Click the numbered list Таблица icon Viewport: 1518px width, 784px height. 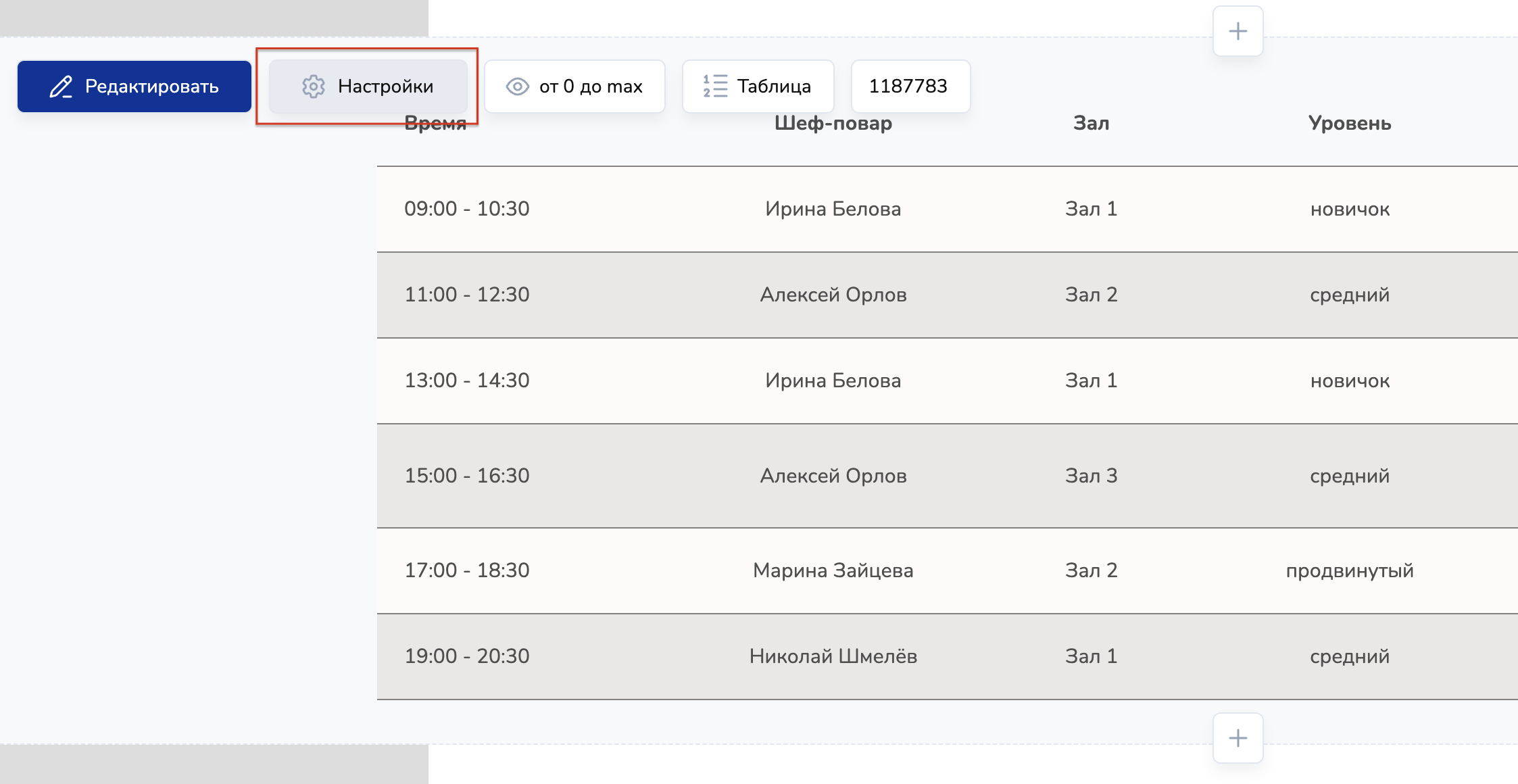coord(715,87)
